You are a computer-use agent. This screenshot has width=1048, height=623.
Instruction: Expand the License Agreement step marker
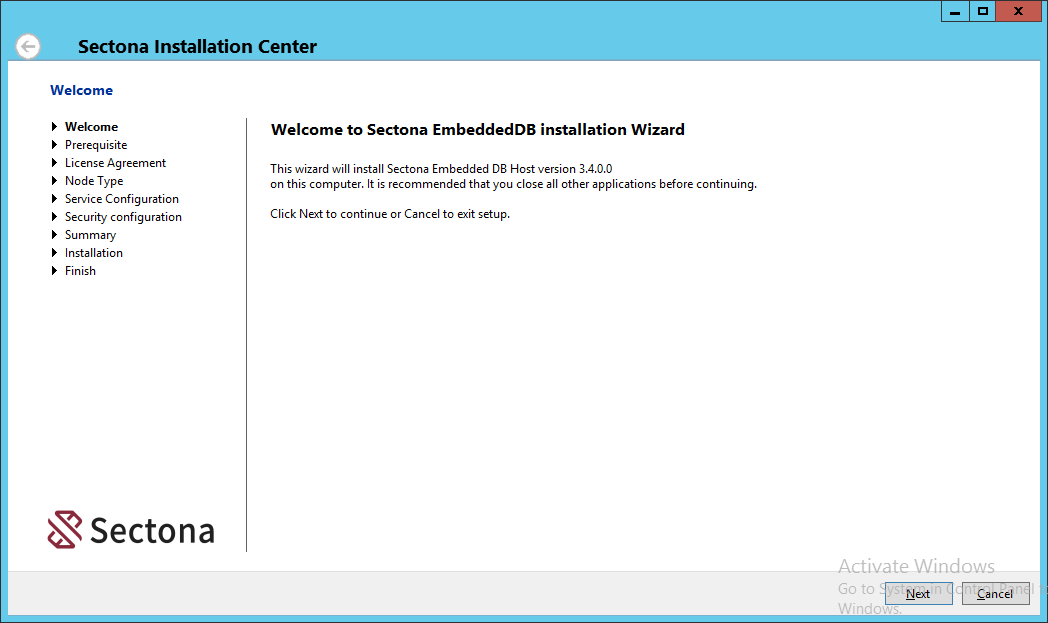point(56,162)
